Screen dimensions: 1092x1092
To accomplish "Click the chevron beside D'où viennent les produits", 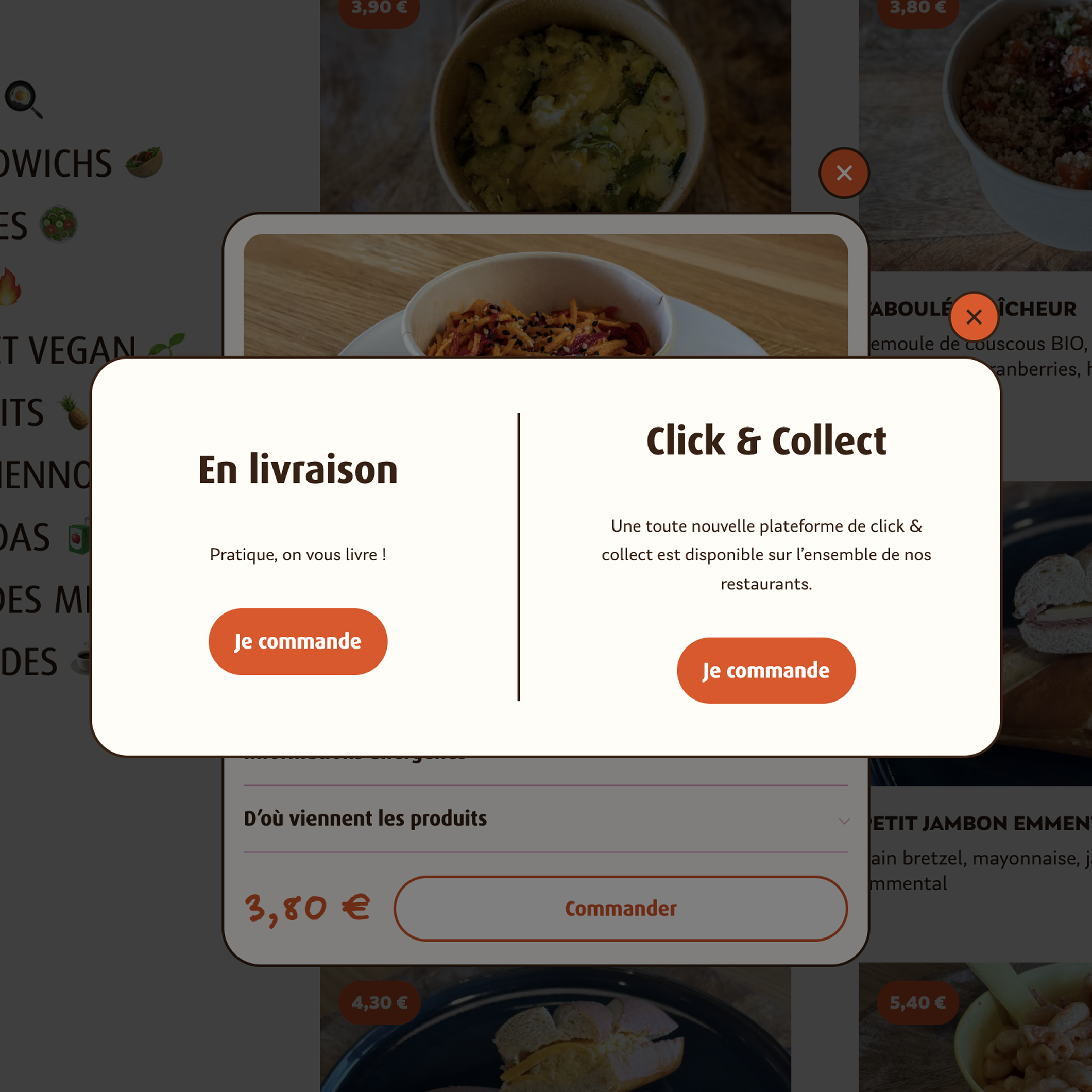I will (844, 821).
